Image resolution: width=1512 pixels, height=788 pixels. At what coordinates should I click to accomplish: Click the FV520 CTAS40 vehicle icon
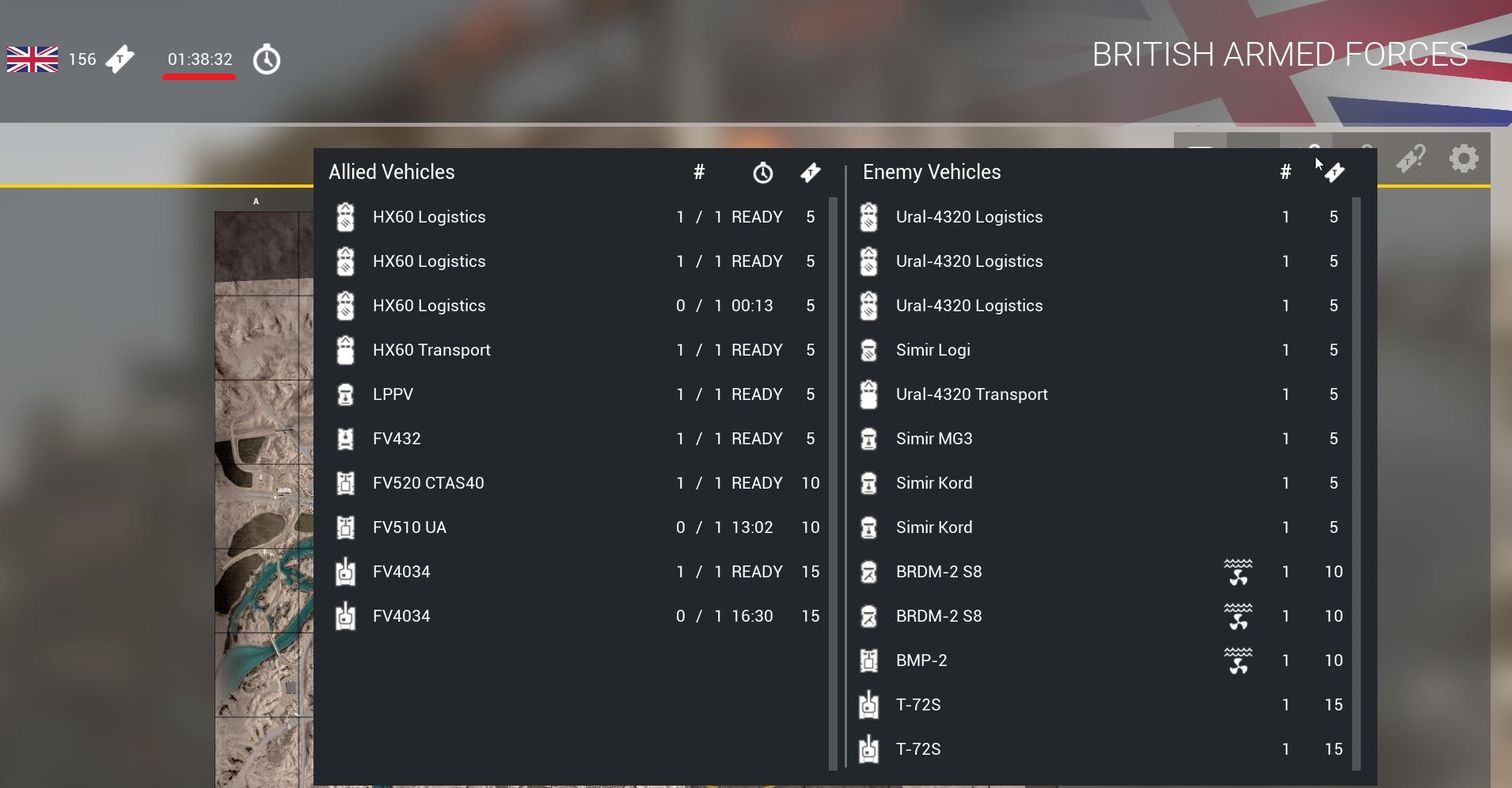tap(345, 483)
